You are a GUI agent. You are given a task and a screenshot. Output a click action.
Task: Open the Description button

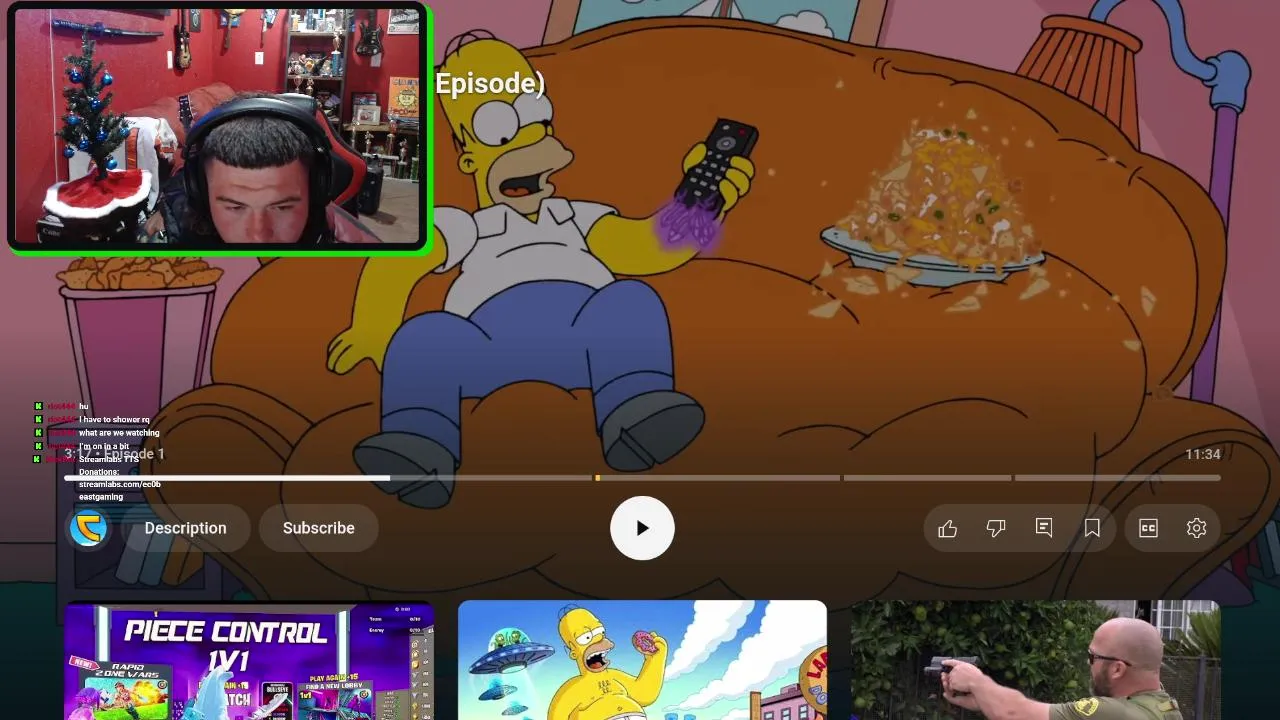[x=185, y=528]
